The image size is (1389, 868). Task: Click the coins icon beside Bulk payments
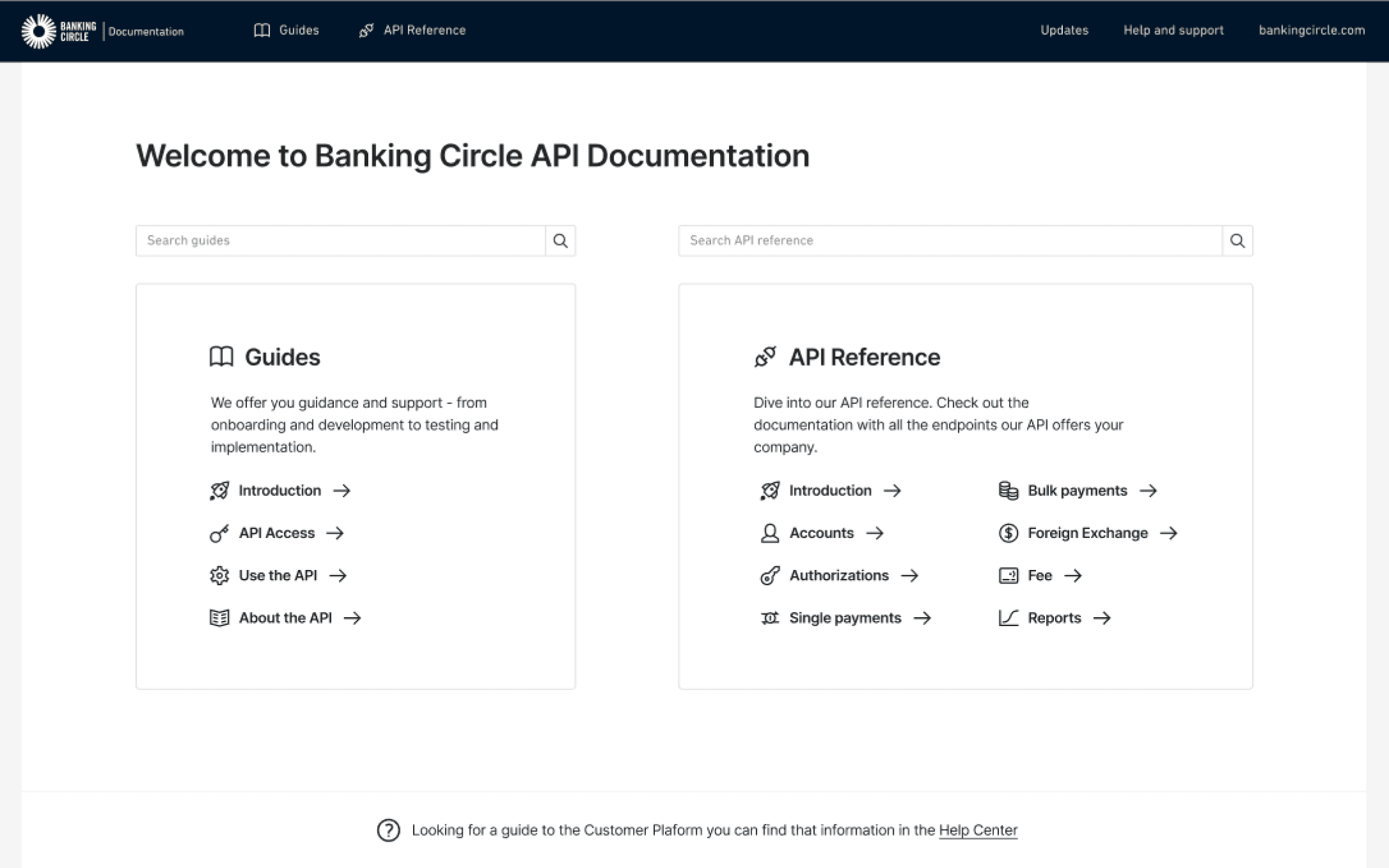click(1008, 491)
